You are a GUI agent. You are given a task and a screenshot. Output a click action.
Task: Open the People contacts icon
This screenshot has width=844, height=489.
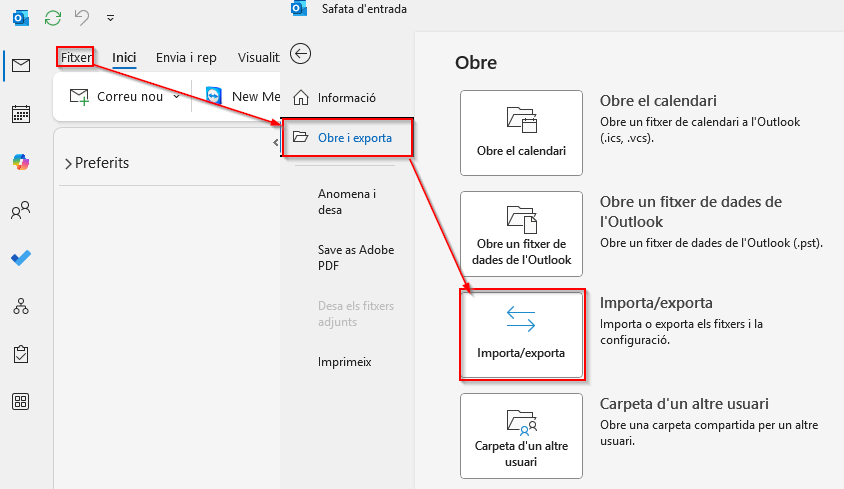(20, 210)
